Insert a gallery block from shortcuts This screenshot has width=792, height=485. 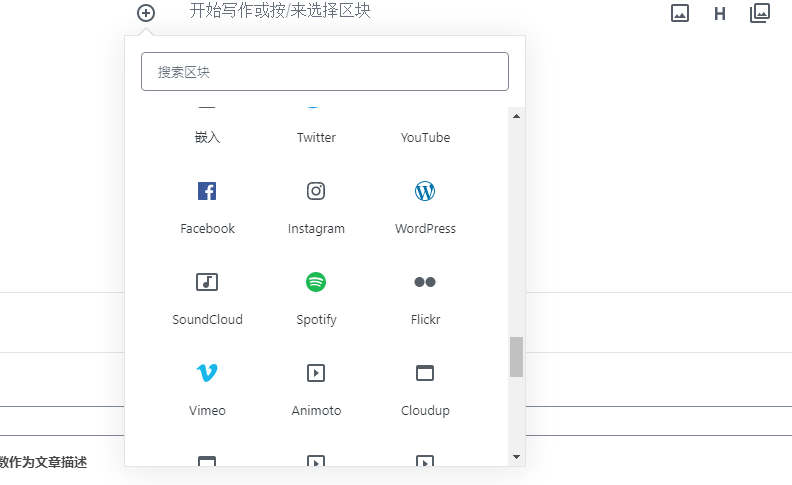coord(760,13)
